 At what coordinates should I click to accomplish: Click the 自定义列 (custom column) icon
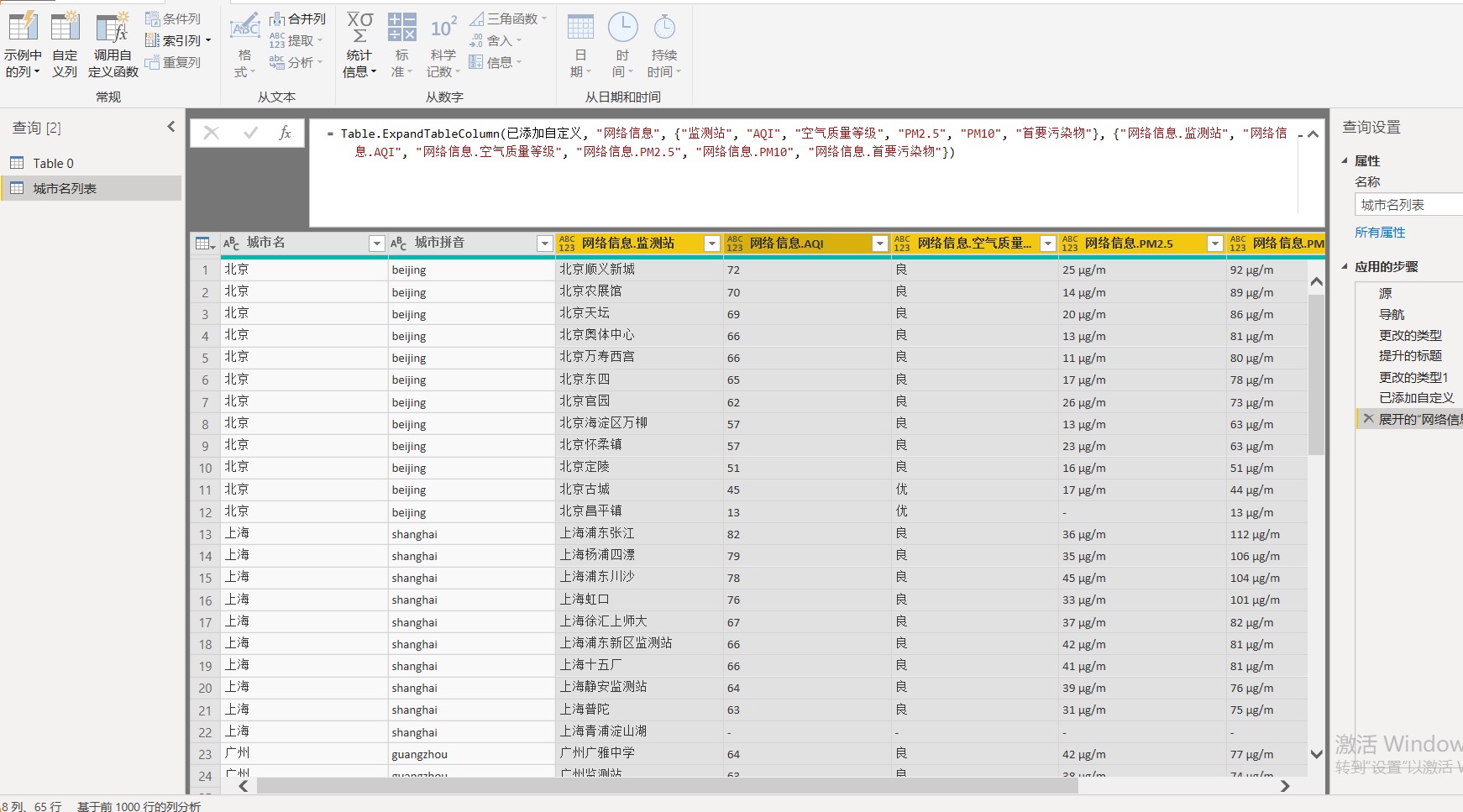tap(65, 28)
